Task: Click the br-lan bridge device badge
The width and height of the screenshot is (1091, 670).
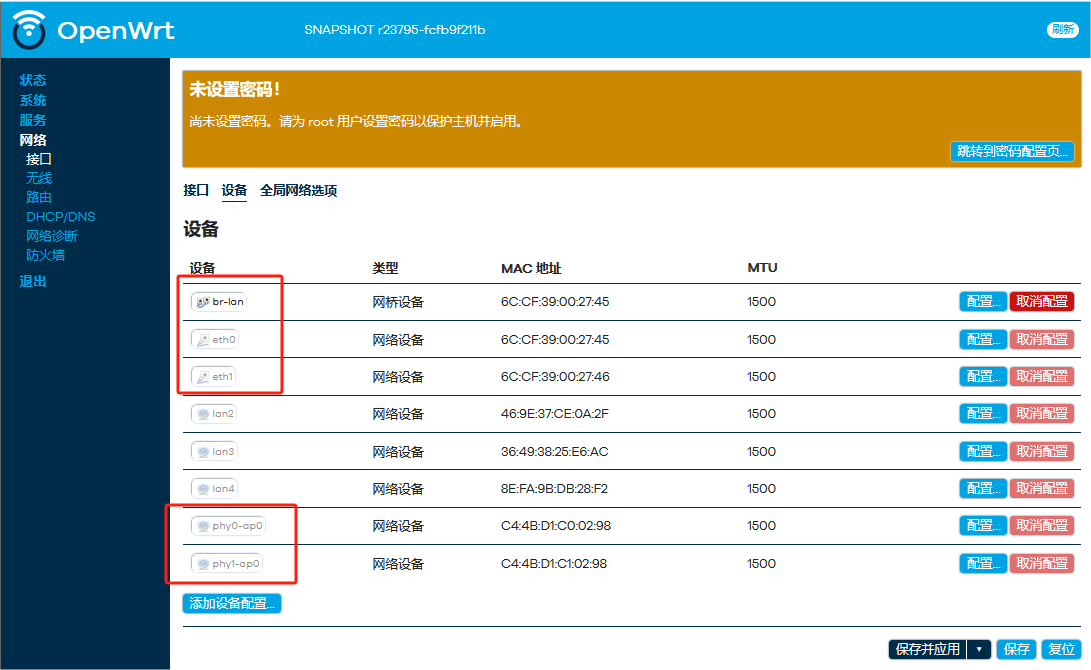Action: 218,302
